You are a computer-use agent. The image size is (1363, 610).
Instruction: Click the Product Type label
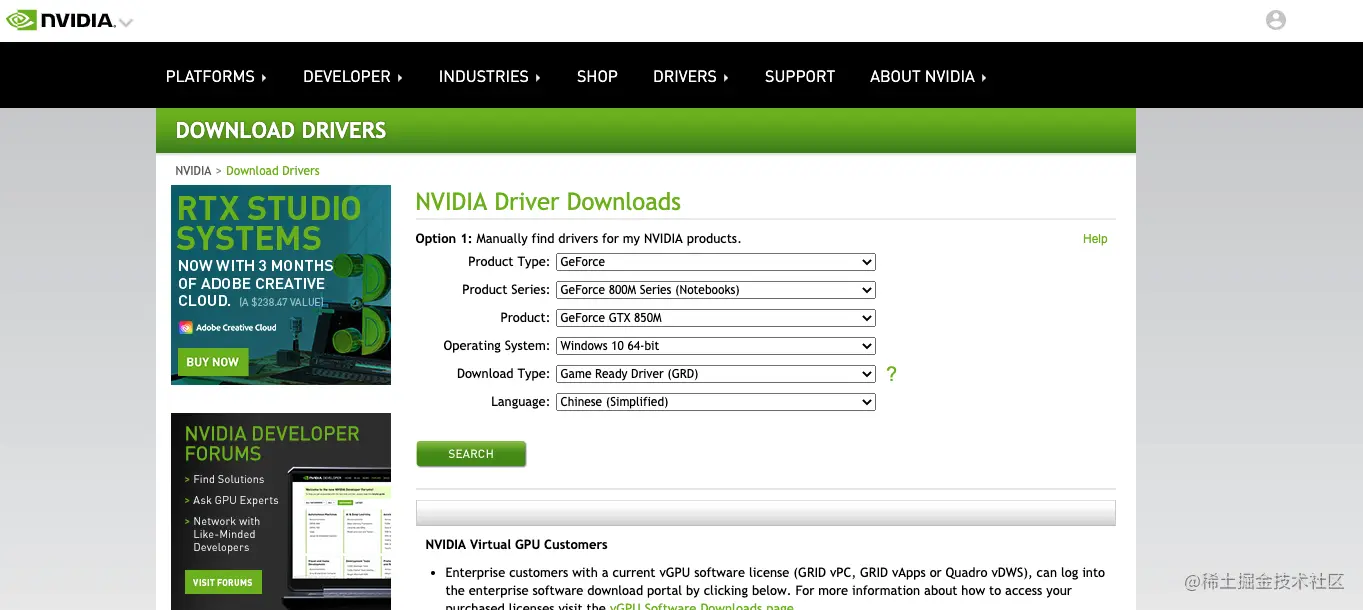509,262
